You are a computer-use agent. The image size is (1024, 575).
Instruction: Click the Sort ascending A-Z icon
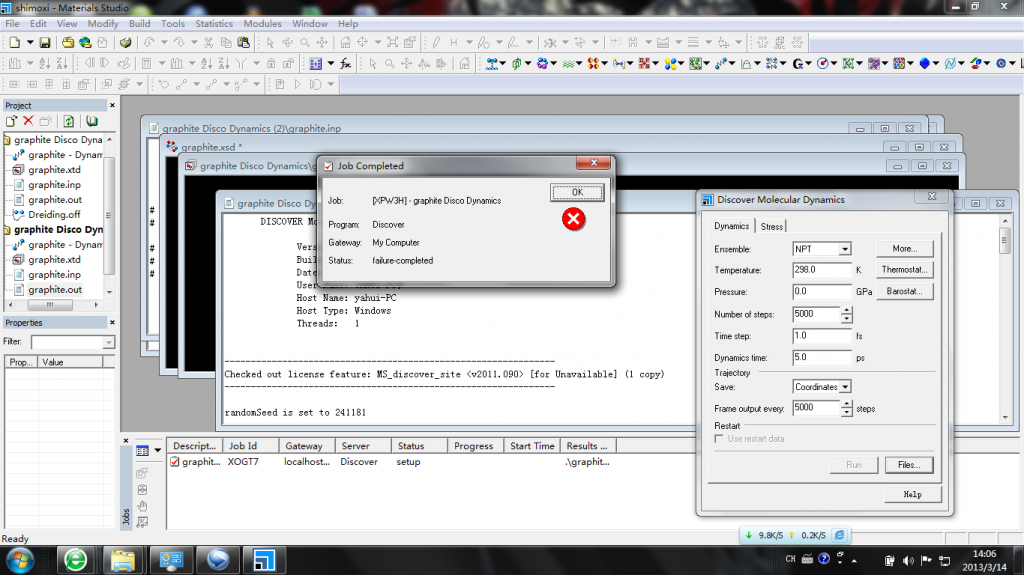click(x=44, y=63)
